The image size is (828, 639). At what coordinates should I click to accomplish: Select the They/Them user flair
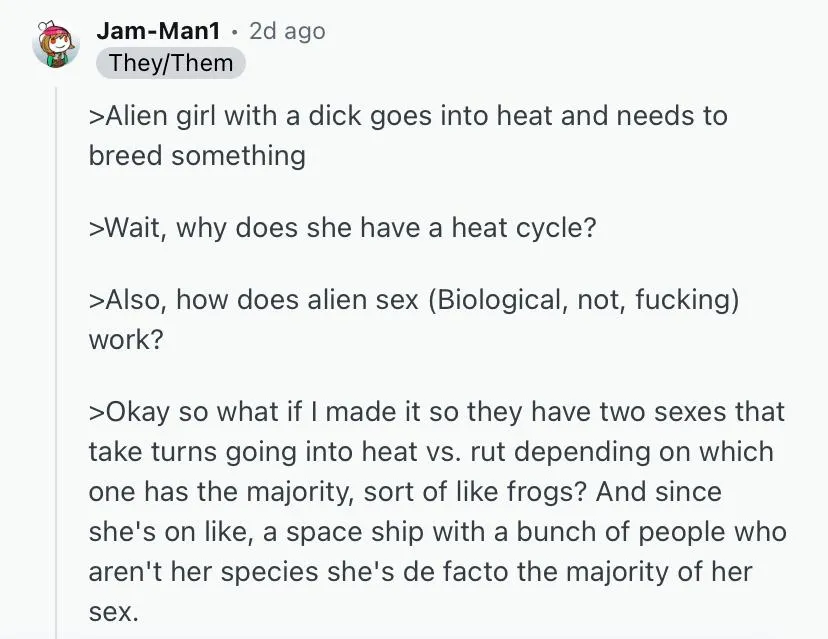coord(171,63)
